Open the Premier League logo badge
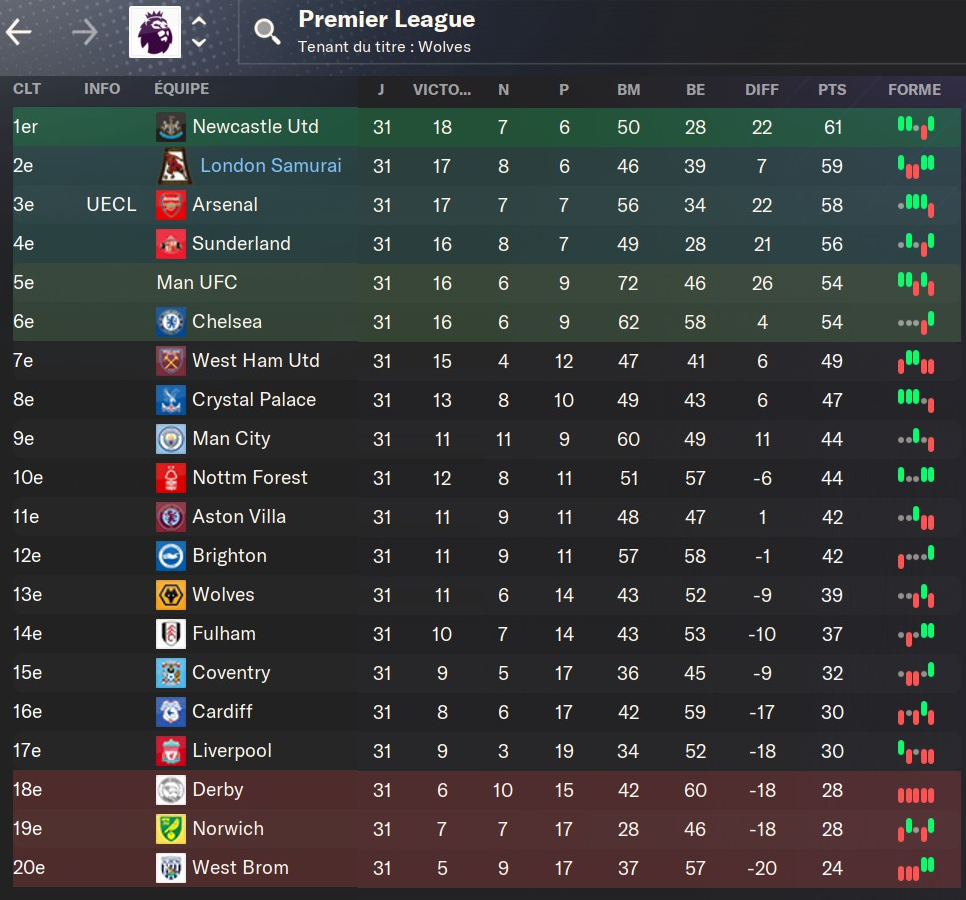Image resolution: width=966 pixels, height=900 pixels. point(155,32)
